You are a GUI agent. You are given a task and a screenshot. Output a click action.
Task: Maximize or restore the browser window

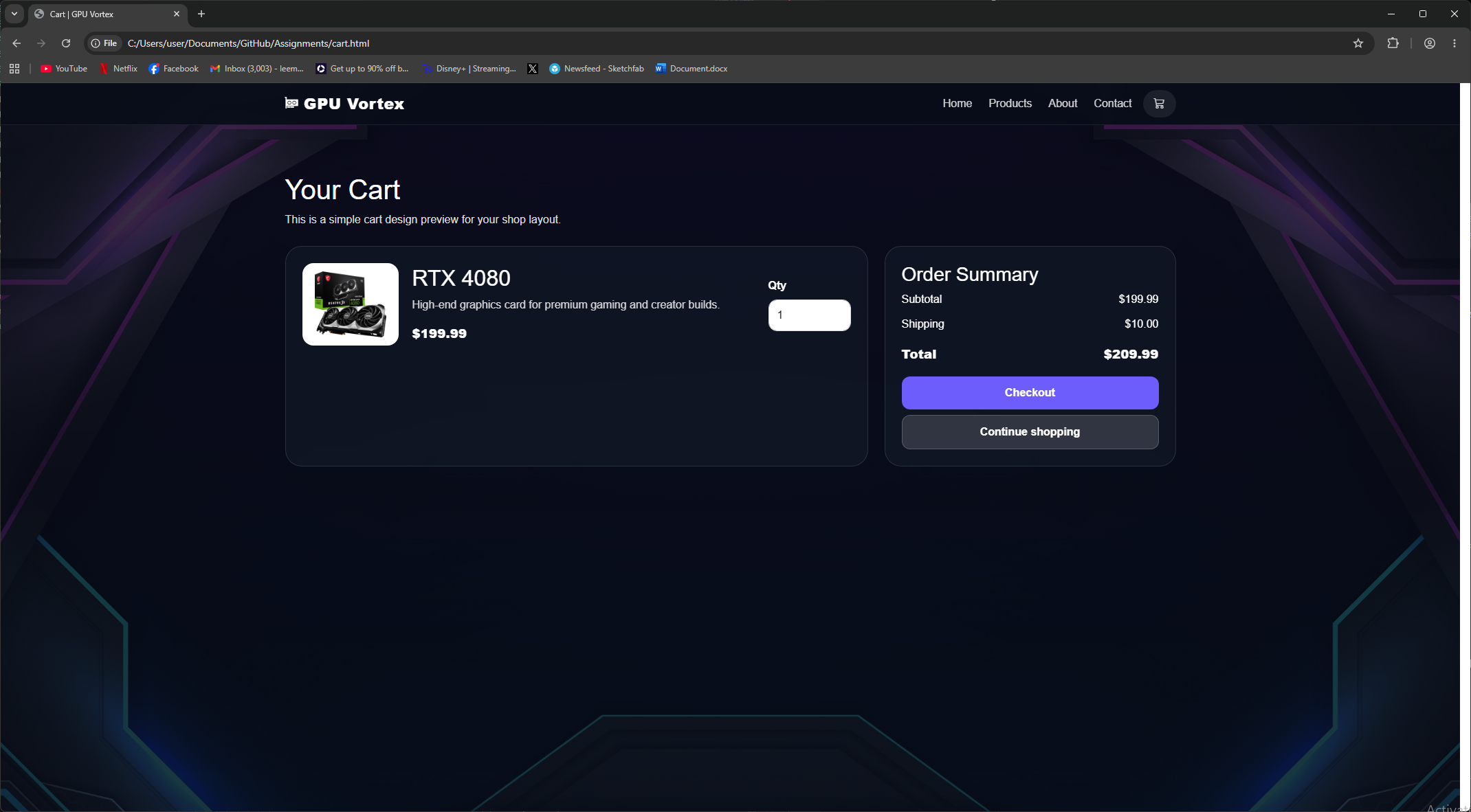[x=1423, y=14]
